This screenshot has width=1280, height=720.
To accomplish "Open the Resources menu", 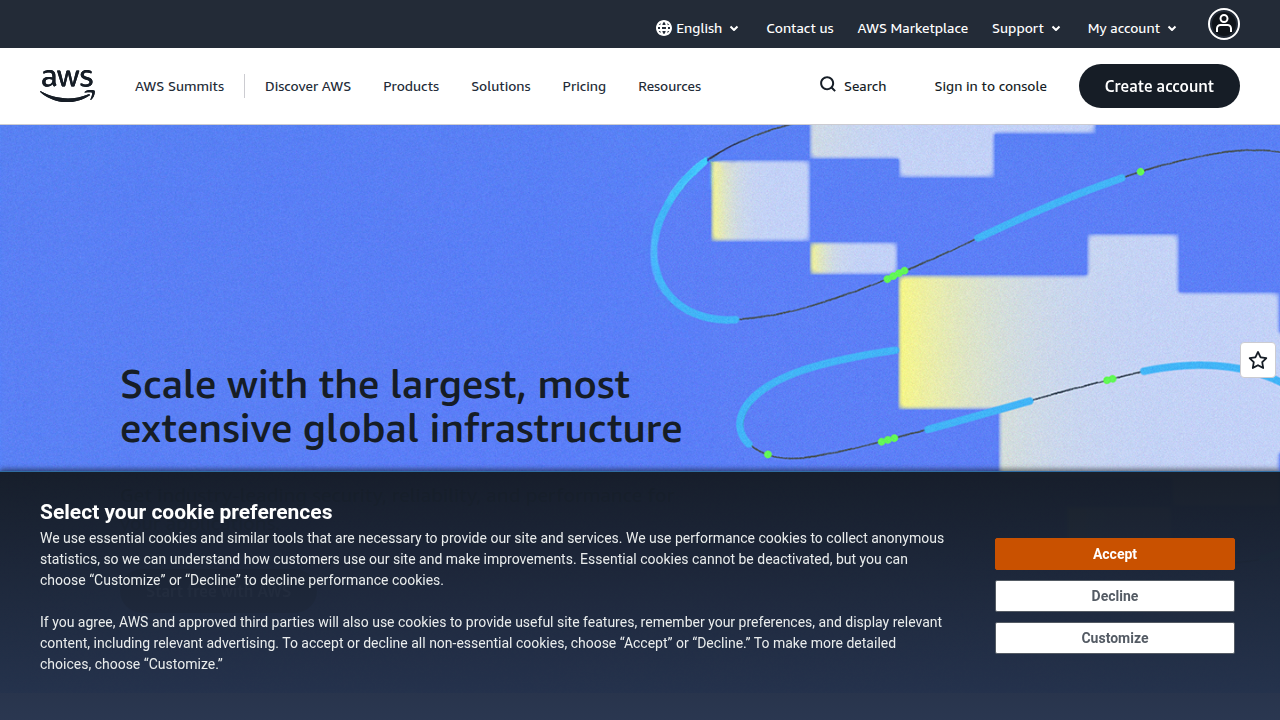I will click(x=670, y=86).
